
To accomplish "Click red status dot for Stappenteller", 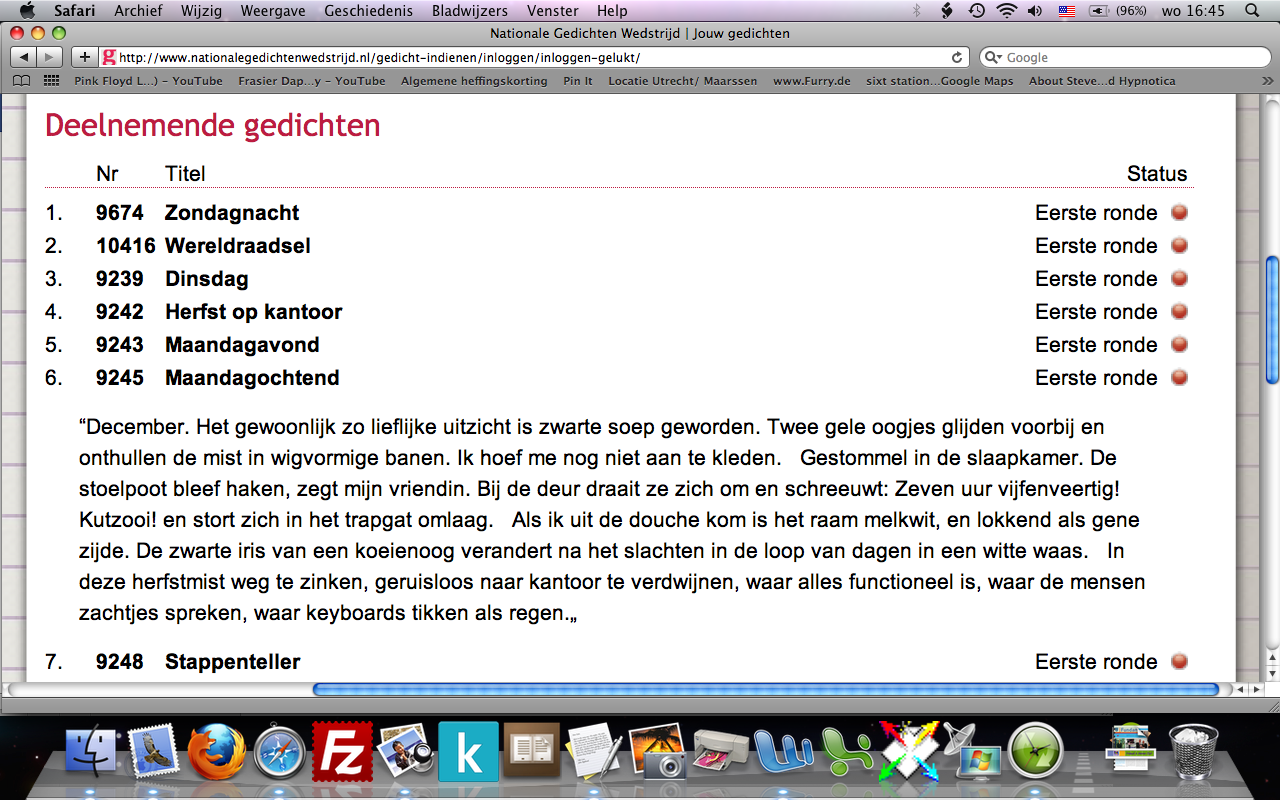I will point(1179,661).
